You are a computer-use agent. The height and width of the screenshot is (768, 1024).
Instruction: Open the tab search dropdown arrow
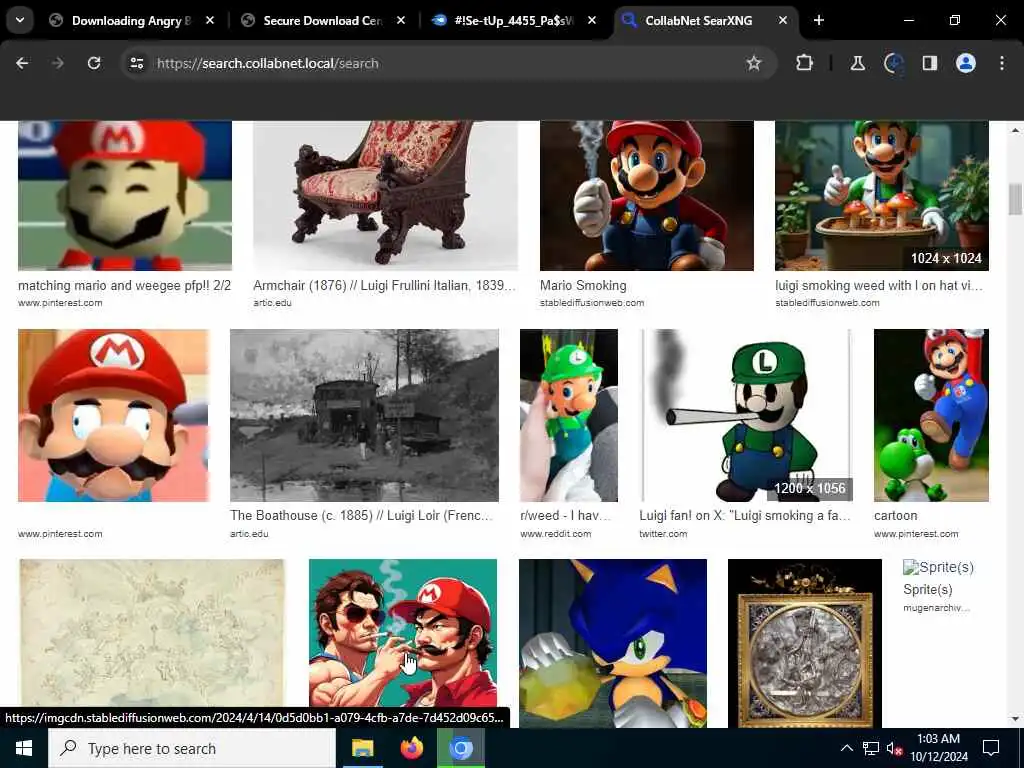point(20,20)
